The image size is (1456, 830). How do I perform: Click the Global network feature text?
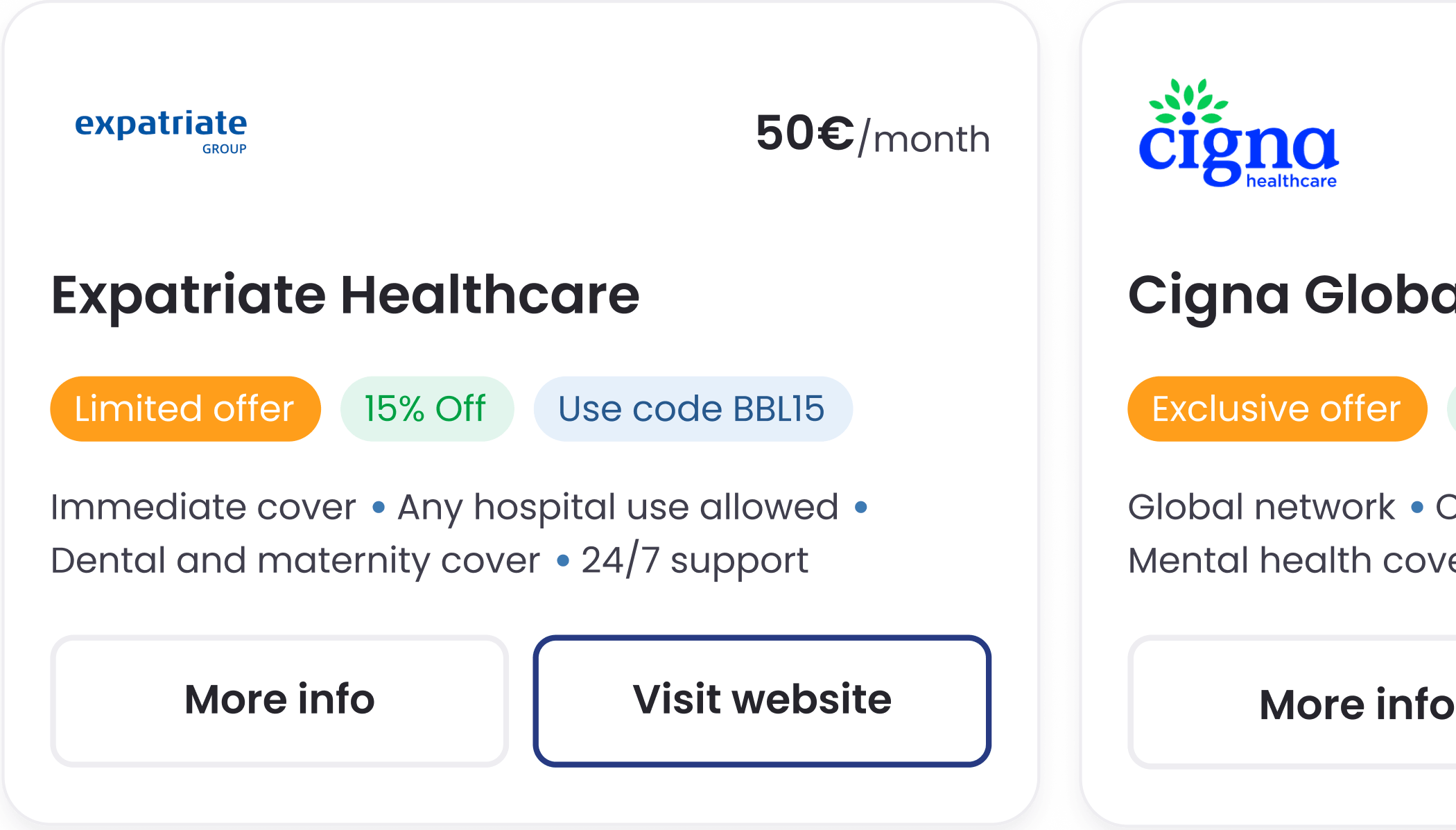click(1261, 507)
